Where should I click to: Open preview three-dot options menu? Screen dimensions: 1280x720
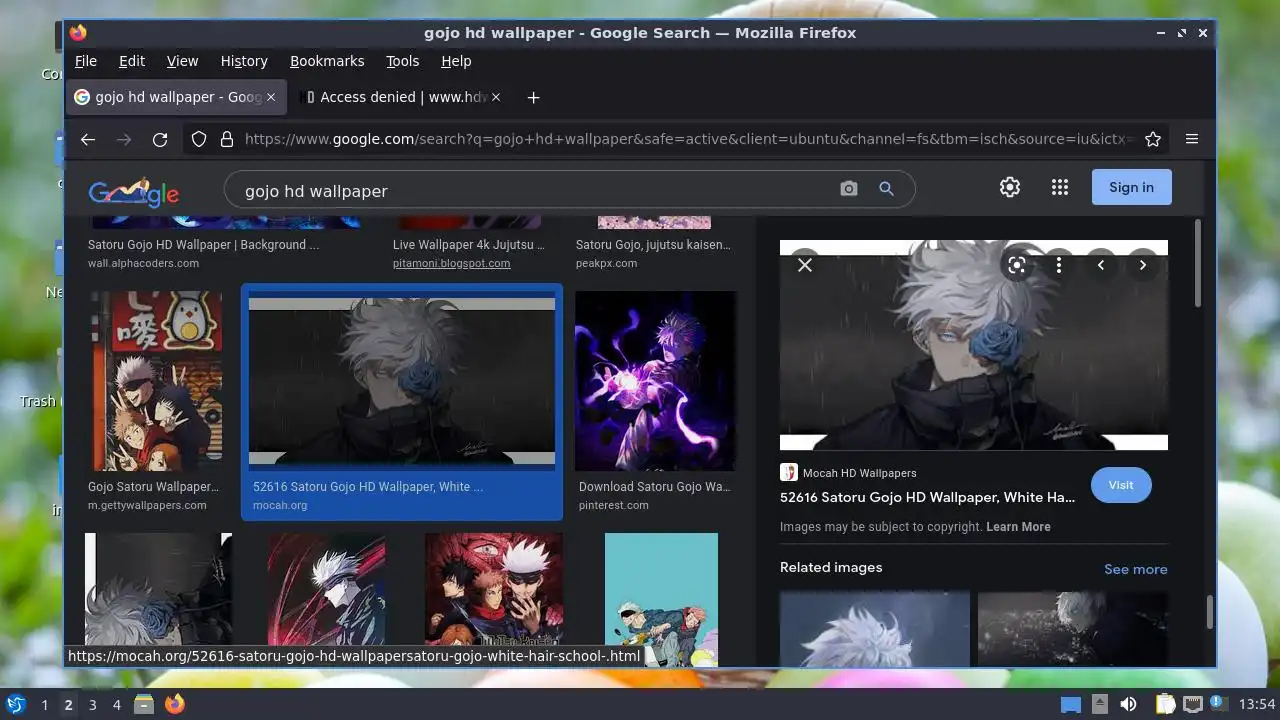coord(1059,265)
